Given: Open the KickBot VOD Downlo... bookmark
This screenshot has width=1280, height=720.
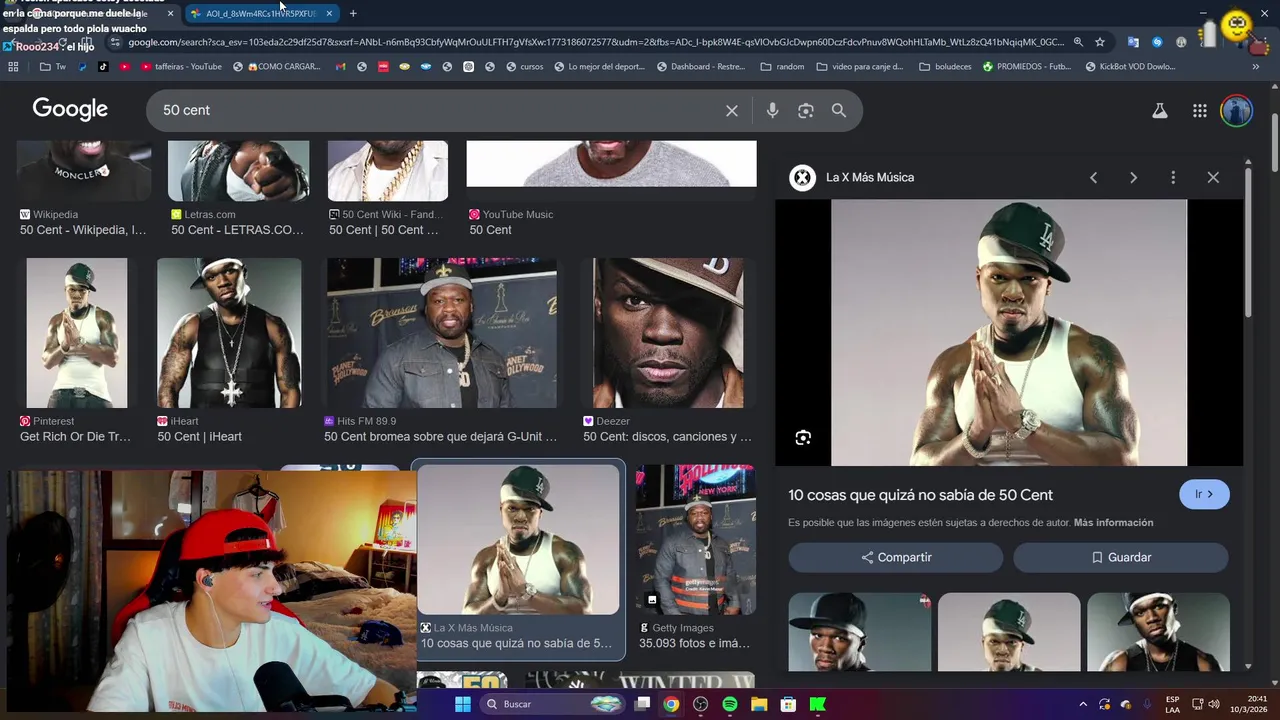Looking at the screenshot, I should click(1129, 67).
